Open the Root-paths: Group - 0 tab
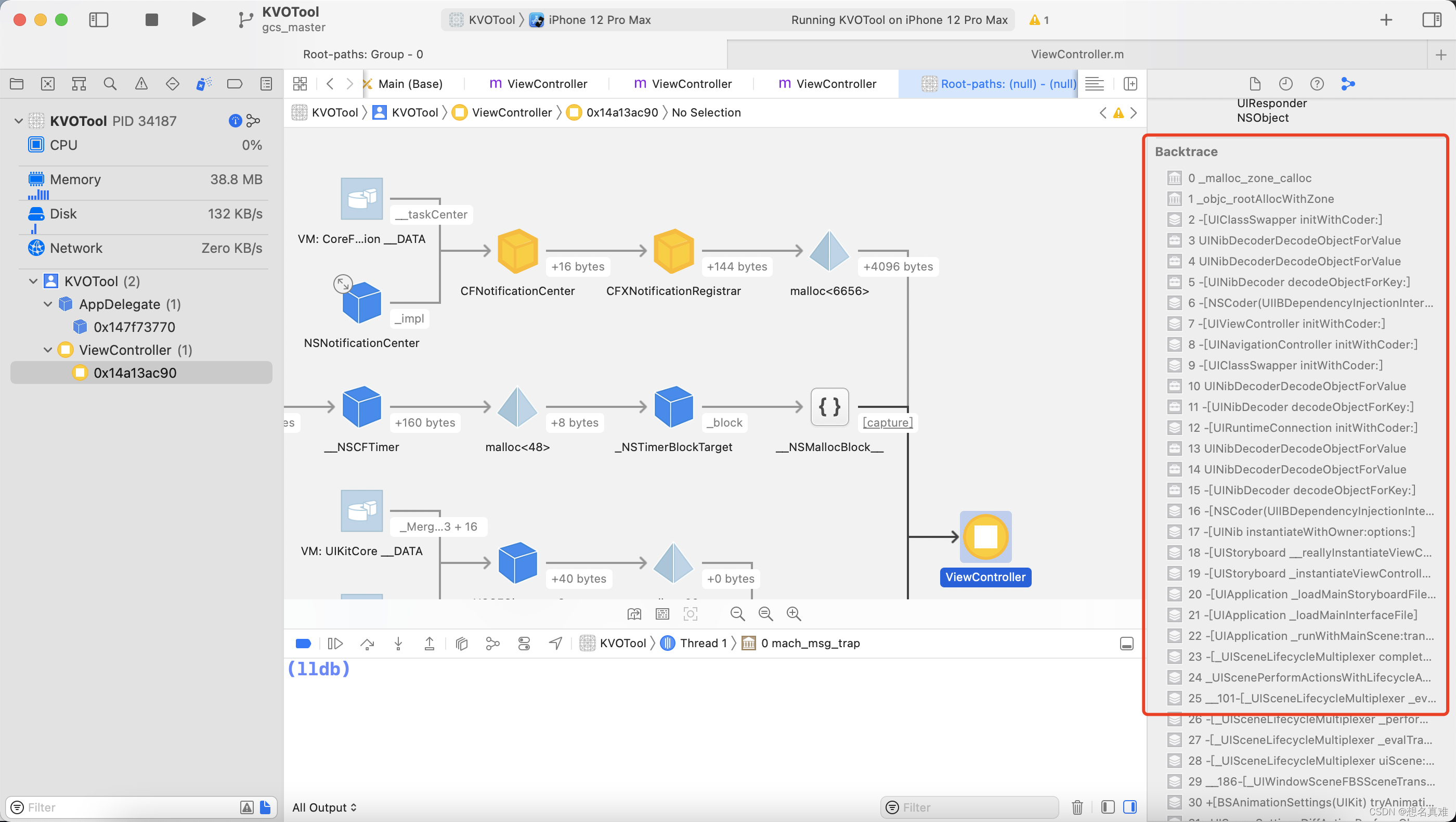 click(x=363, y=54)
